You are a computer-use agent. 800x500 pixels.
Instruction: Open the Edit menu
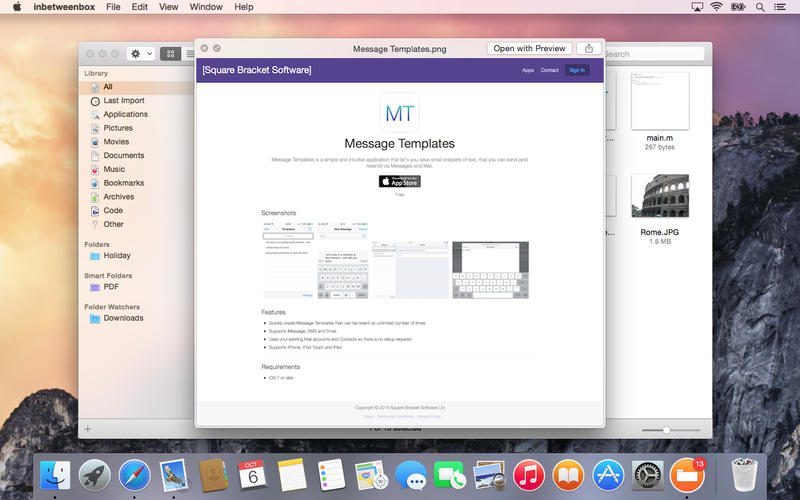[x=139, y=7]
